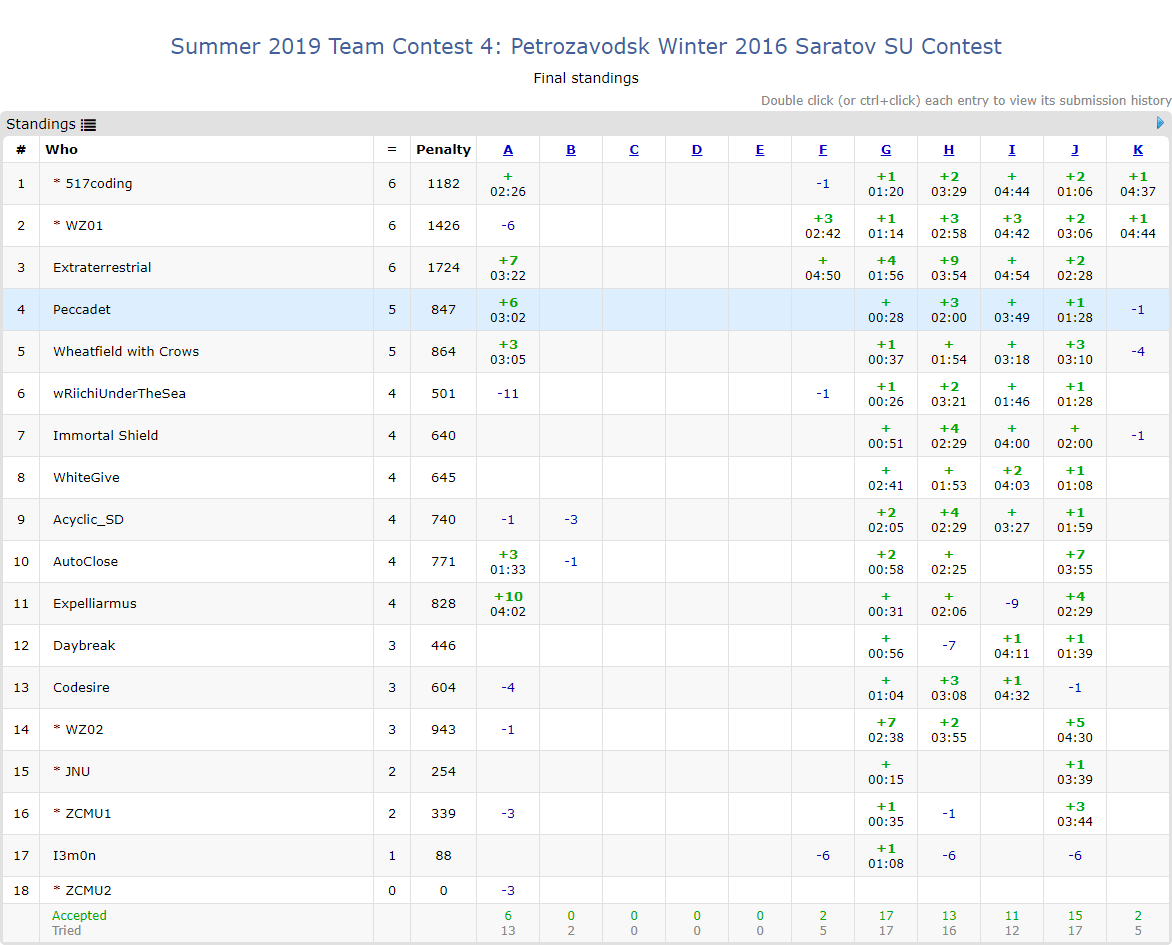The image size is (1172, 945).
Task: Click wRiichiUnderTheSea's -11 entry on A
Action: point(508,394)
